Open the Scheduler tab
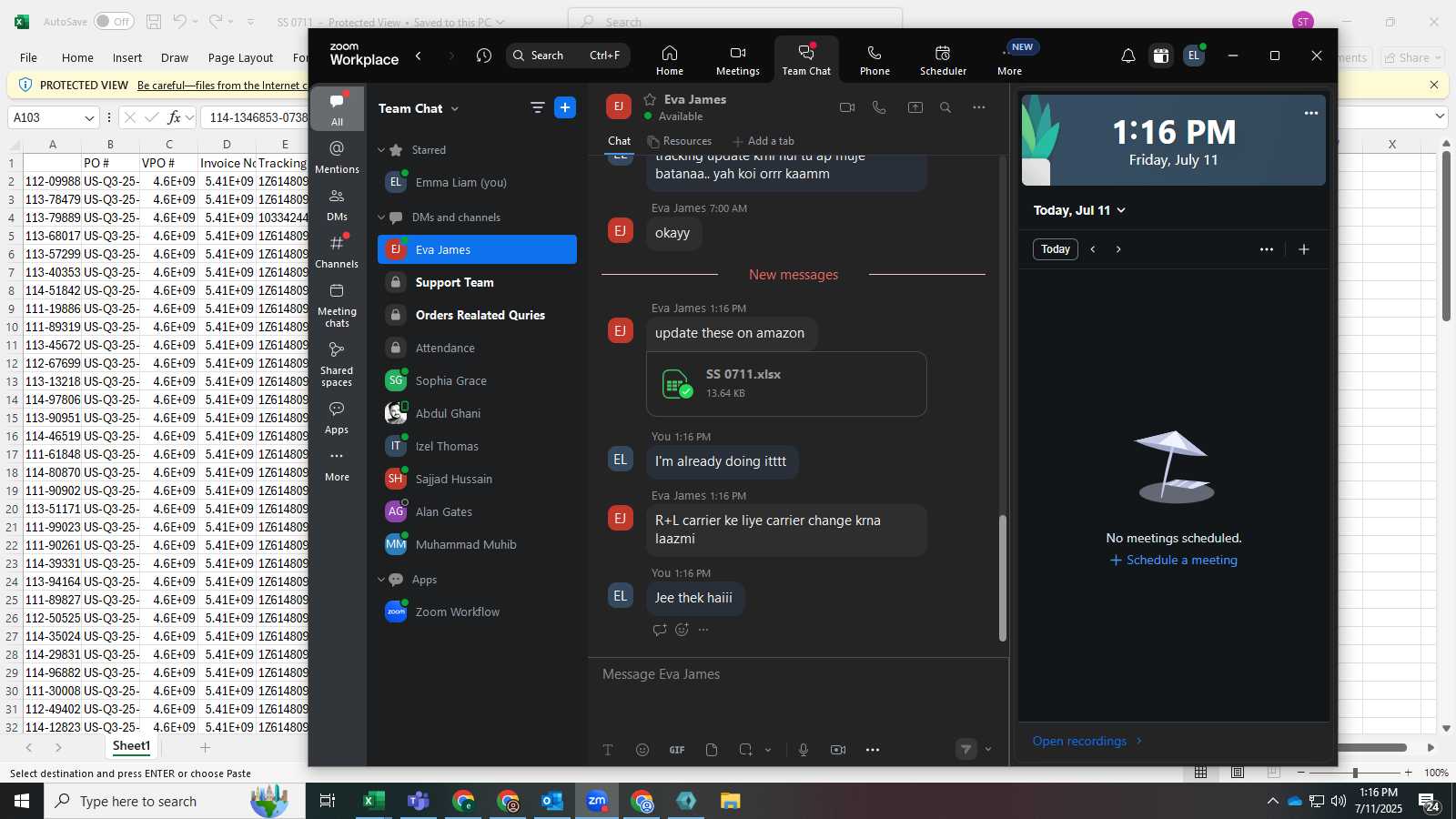1456x819 pixels. pos(943,60)
